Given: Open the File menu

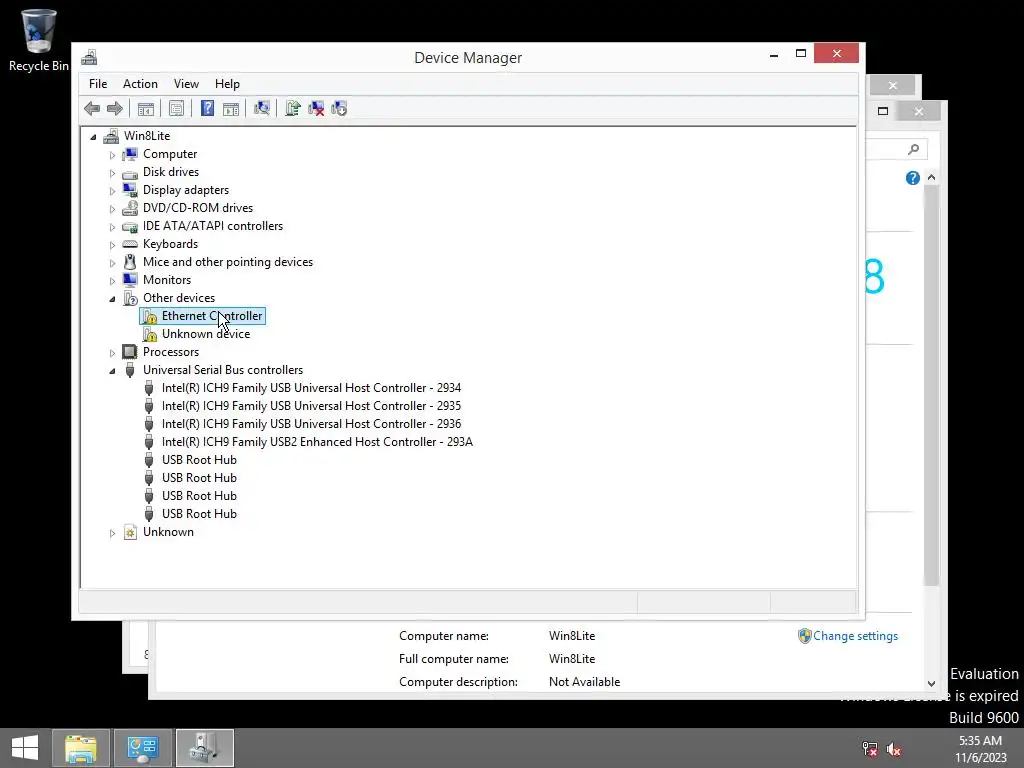Looking at the screenshot, I should click(x=98, y=84).
